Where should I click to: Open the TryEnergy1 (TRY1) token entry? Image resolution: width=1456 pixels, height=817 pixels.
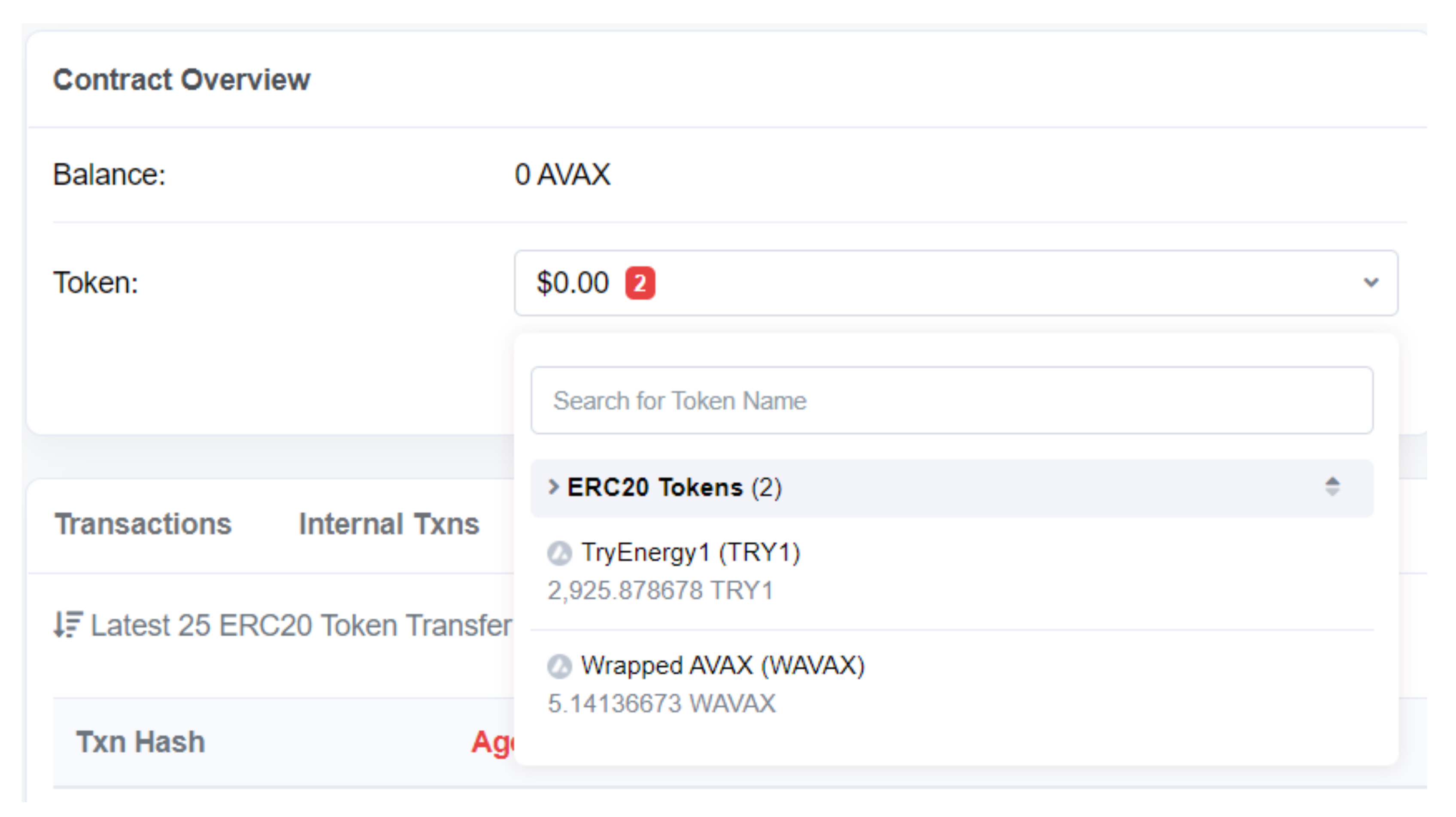[691, 553]
